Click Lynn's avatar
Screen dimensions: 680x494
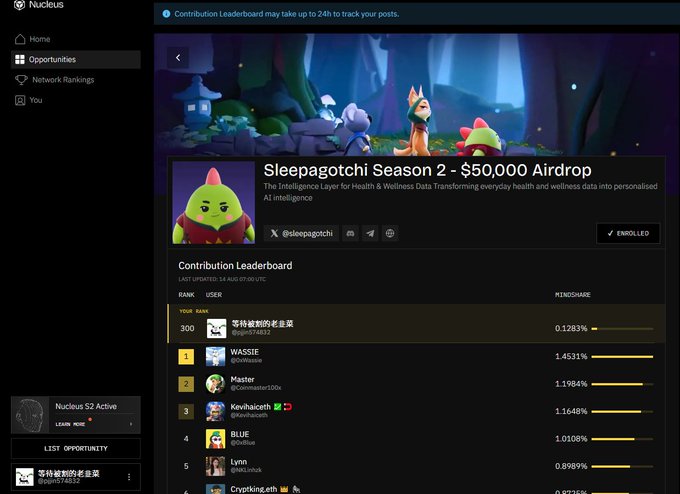coord(216,466)
